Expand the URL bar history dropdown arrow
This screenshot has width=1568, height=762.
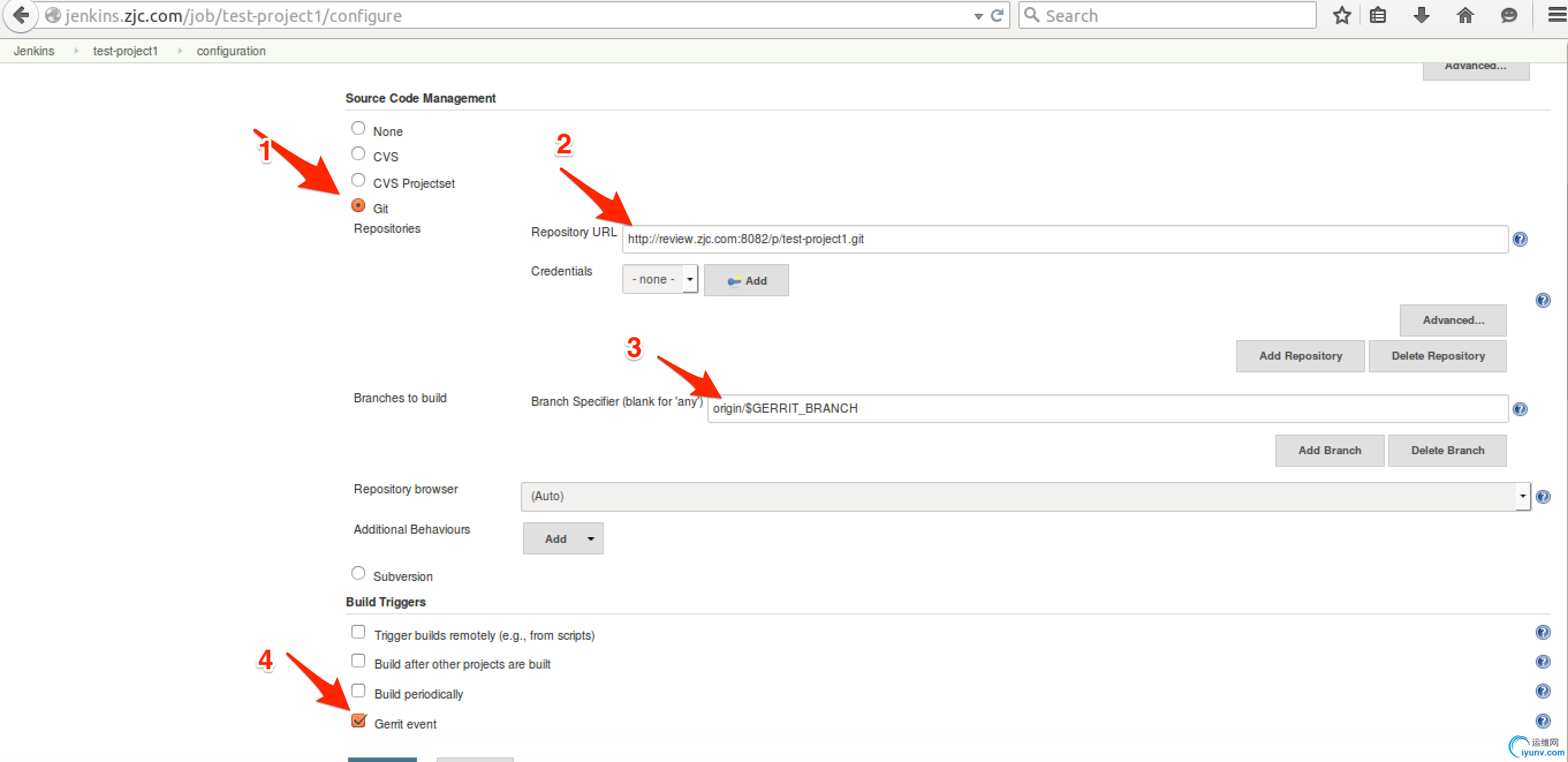[x=978, y=17]
